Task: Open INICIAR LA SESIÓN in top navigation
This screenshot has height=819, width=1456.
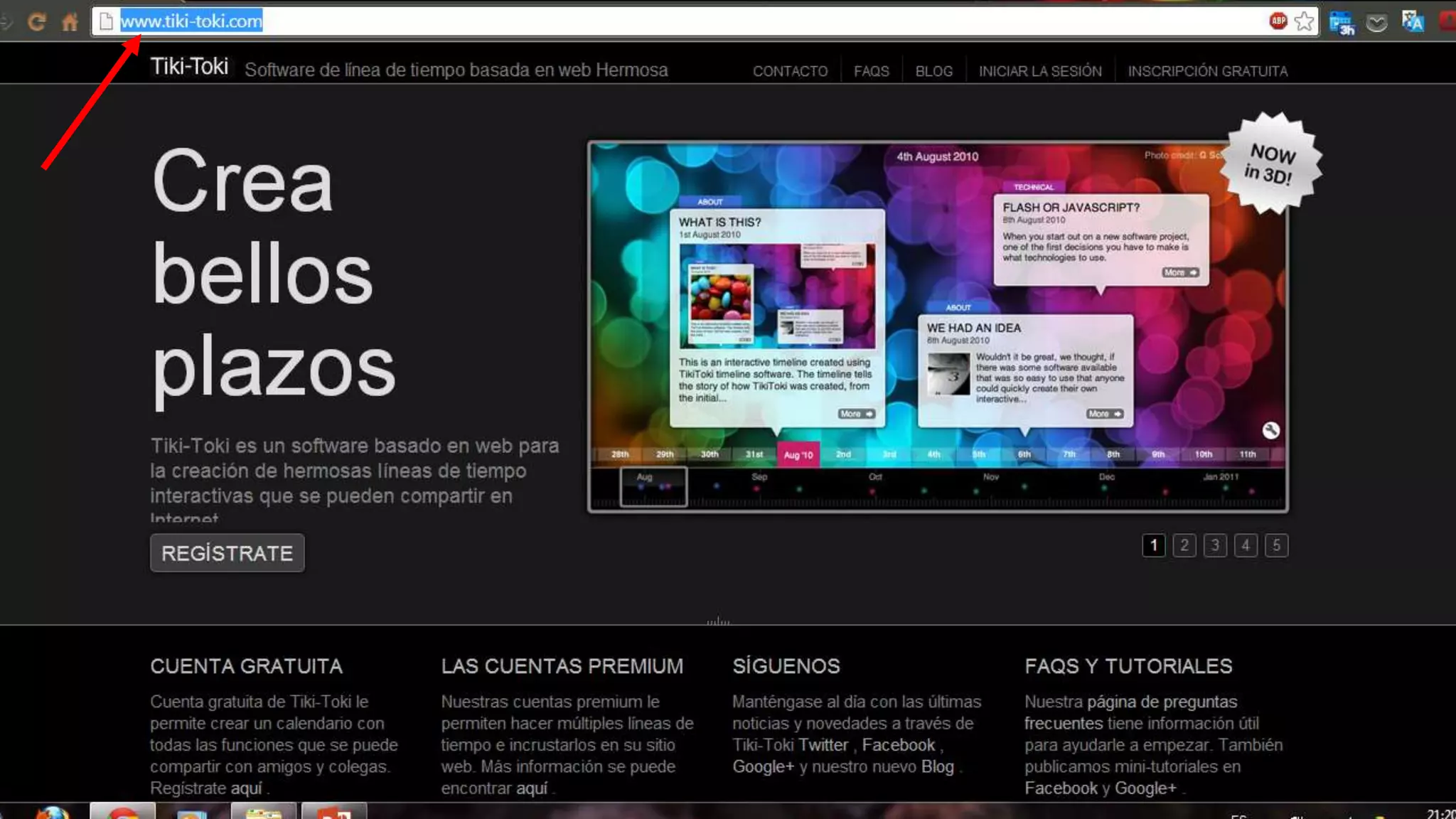Action: pos(1040,71)
